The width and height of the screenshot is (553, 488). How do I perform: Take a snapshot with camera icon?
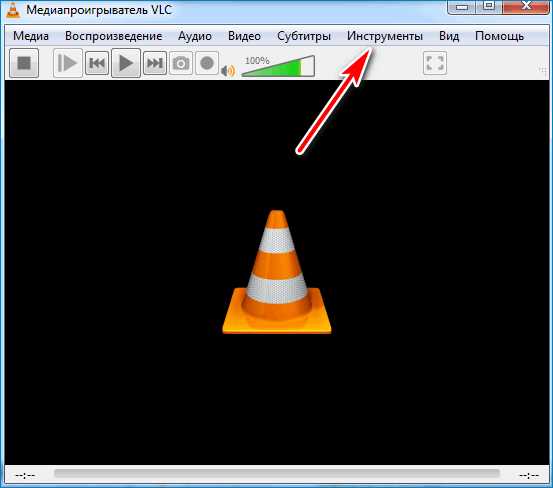tap(181, 63)
